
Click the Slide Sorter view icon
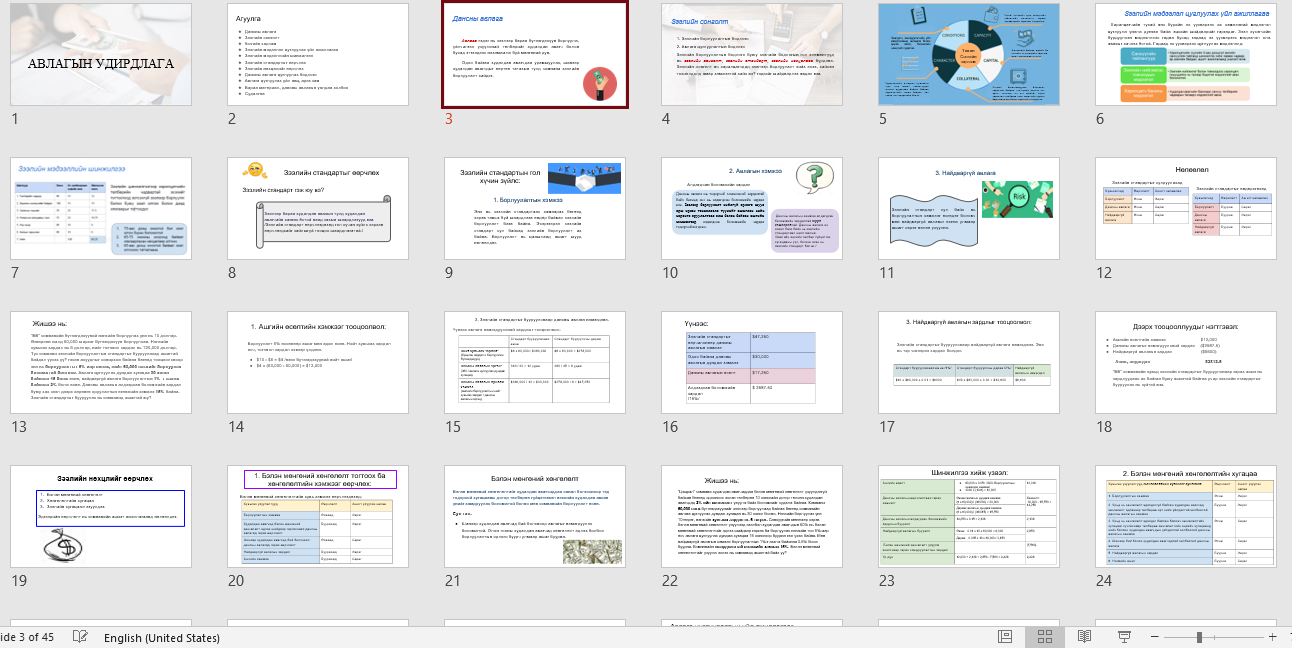click(x=1045, y=637)
